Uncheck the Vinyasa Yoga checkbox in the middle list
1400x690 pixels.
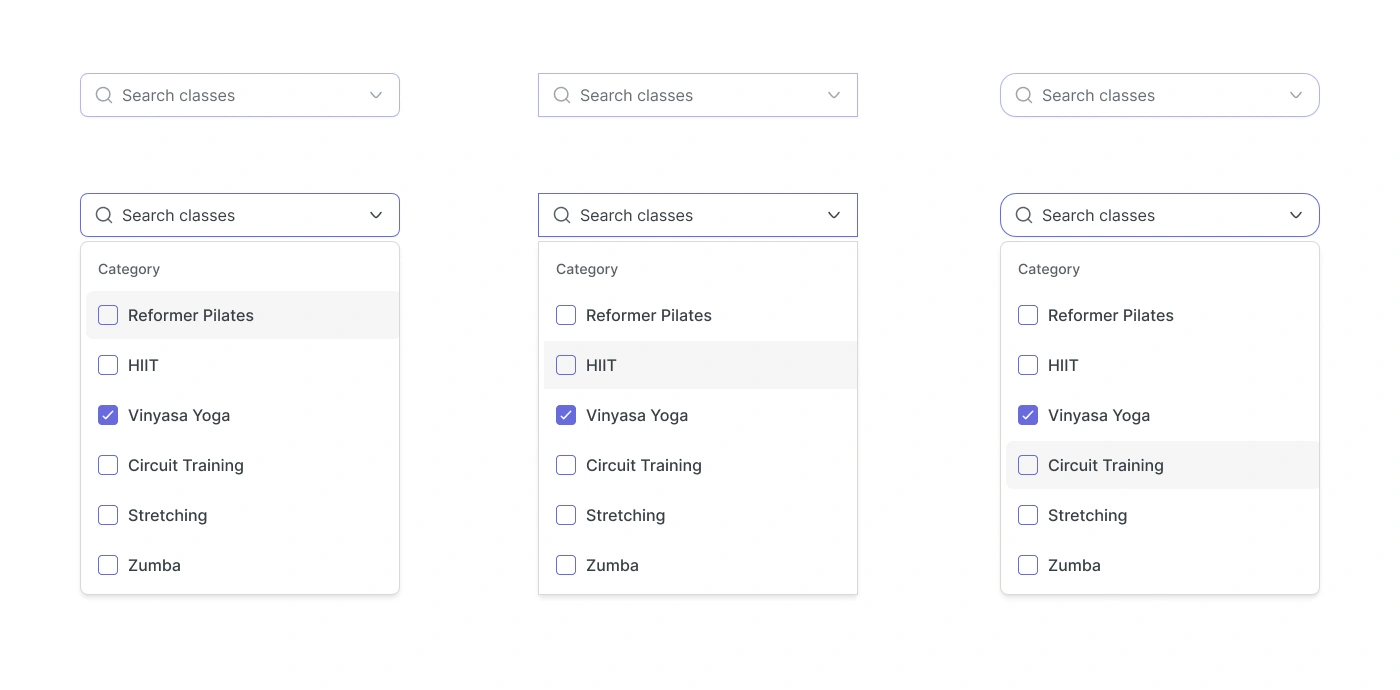(x=566, y=415)
